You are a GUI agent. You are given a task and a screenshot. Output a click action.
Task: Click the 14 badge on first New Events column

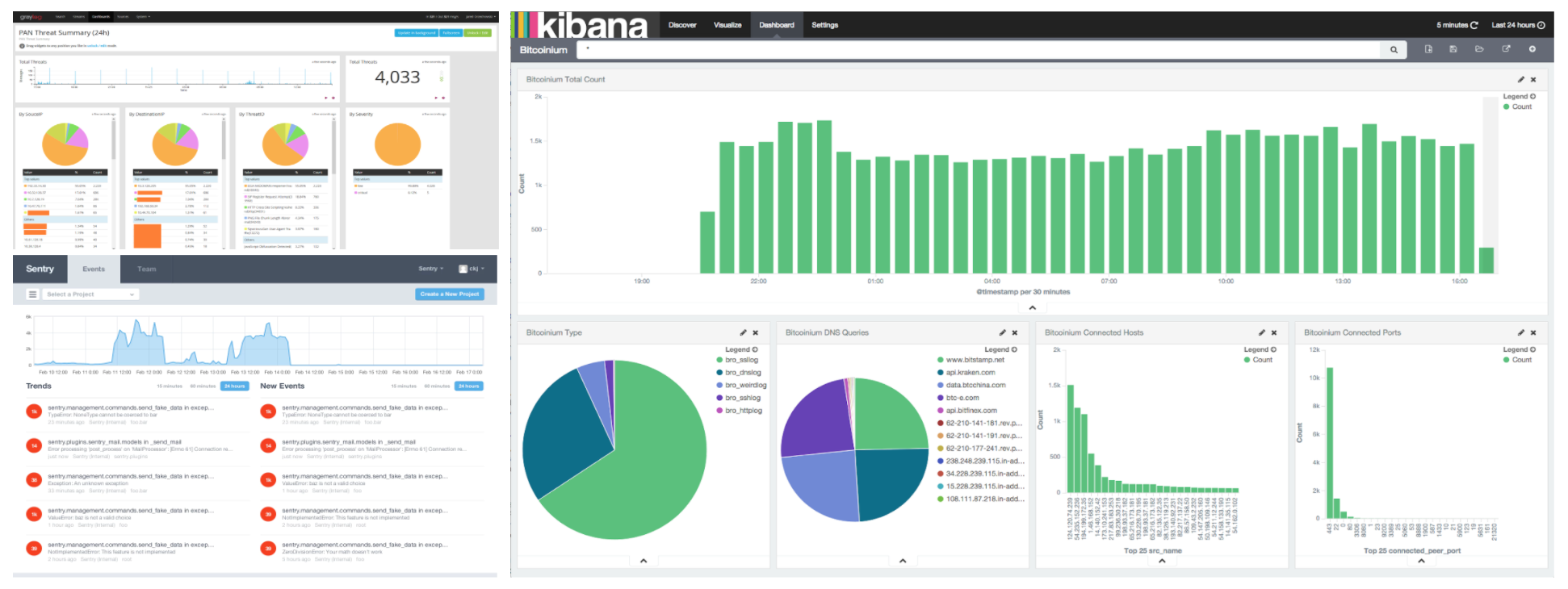click(268, 445)
